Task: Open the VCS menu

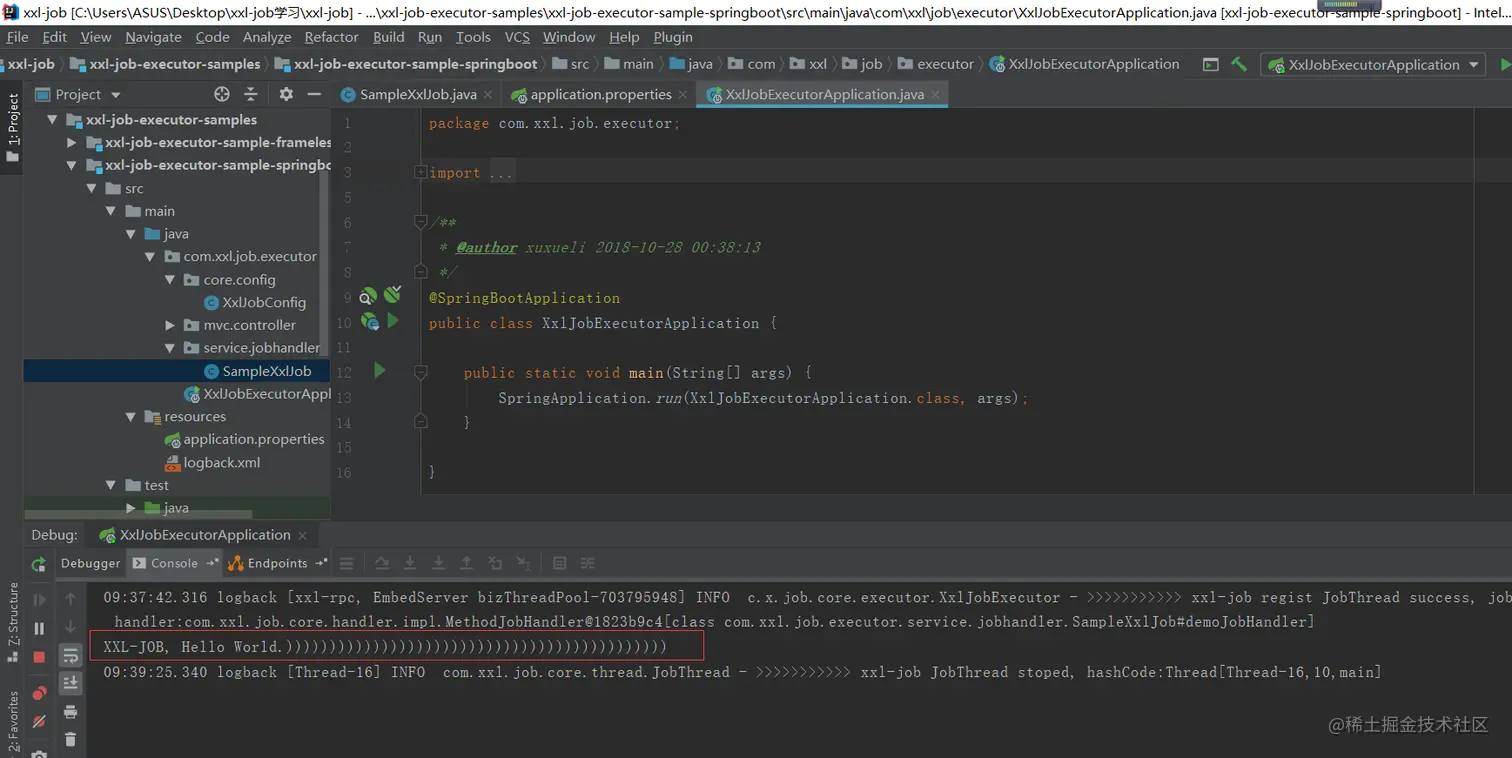Action: [x=517, y=37]
